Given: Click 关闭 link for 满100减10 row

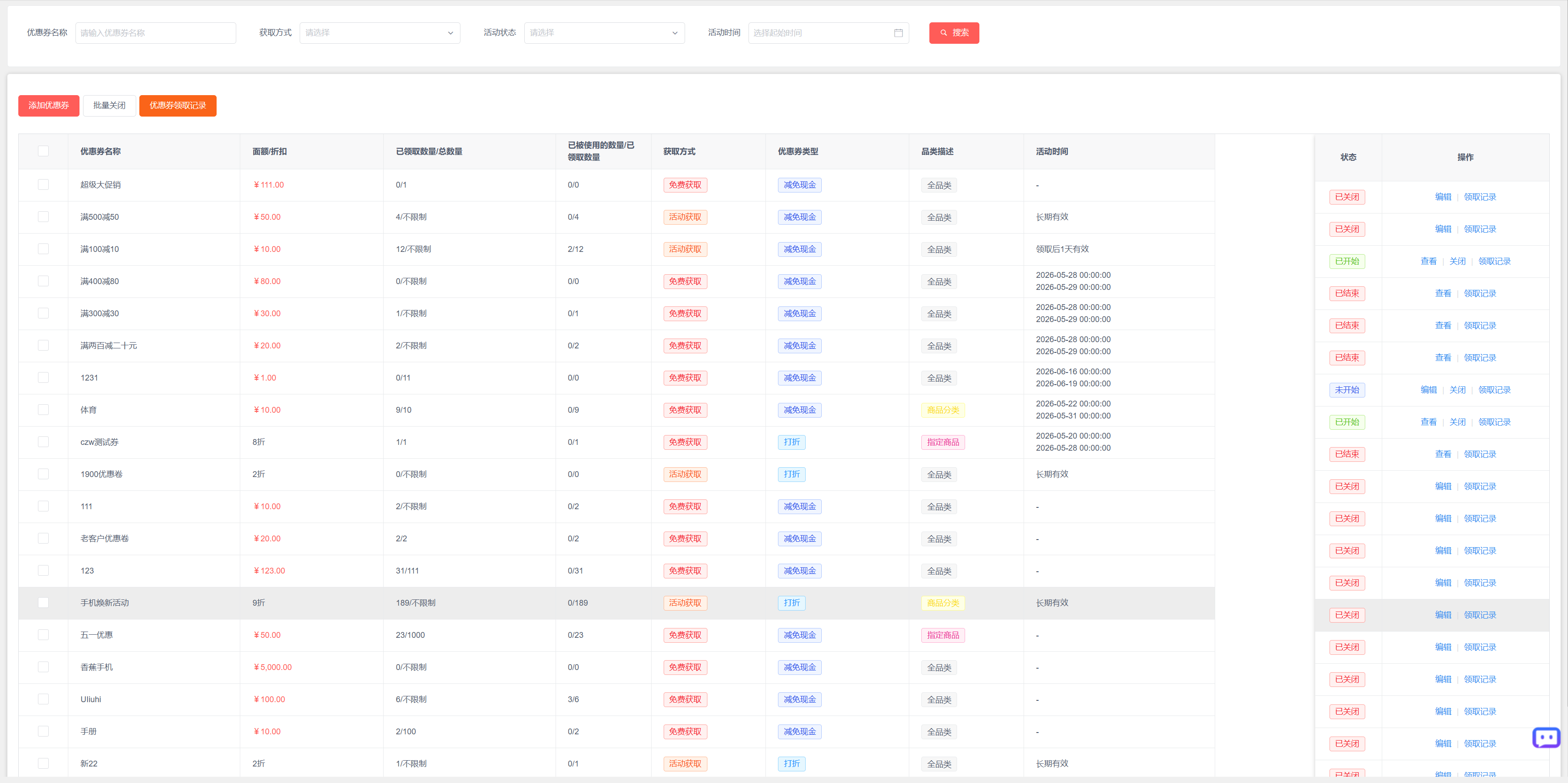Looking at the screenshot, I should pos(1457,261).
